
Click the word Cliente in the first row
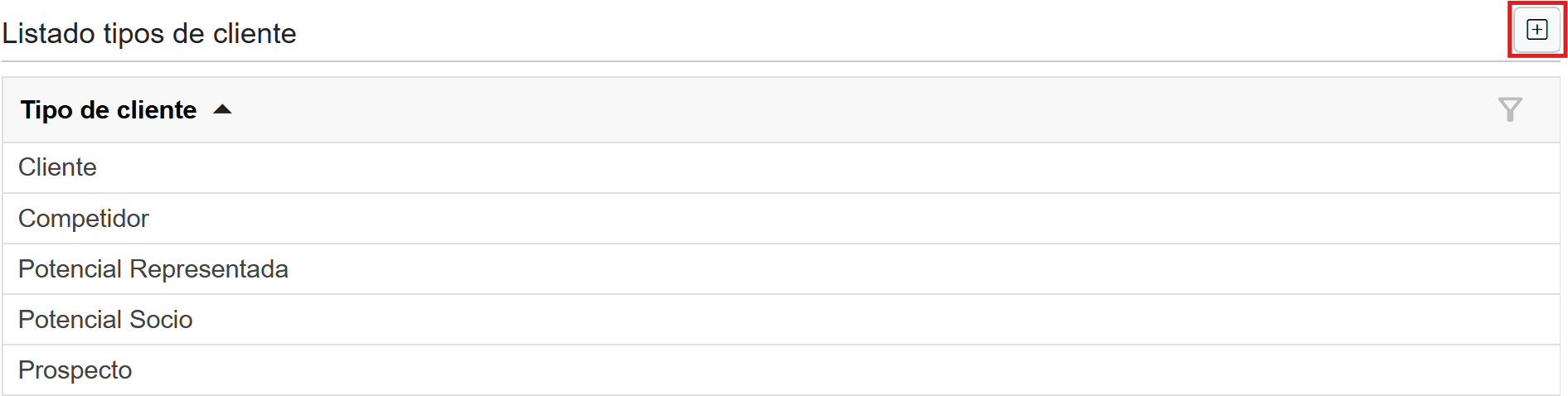click(57, 167)
